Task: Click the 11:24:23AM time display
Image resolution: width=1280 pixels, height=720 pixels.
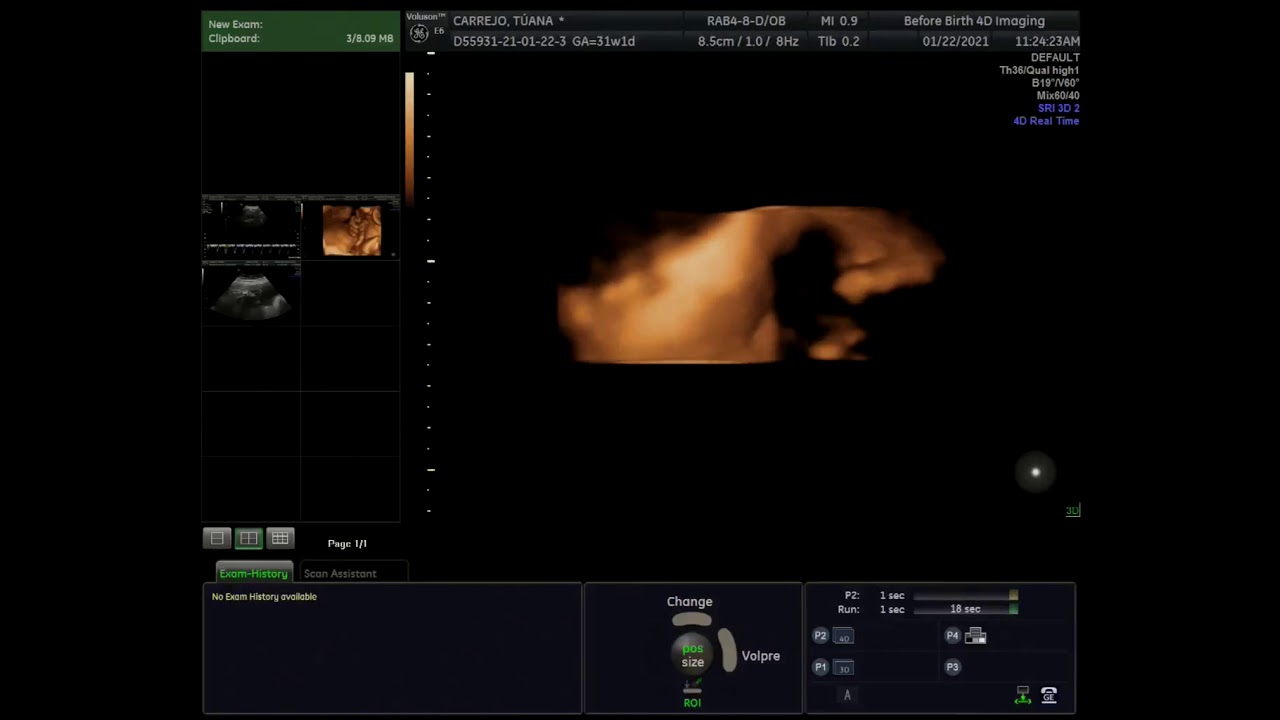Action: 1047,41
